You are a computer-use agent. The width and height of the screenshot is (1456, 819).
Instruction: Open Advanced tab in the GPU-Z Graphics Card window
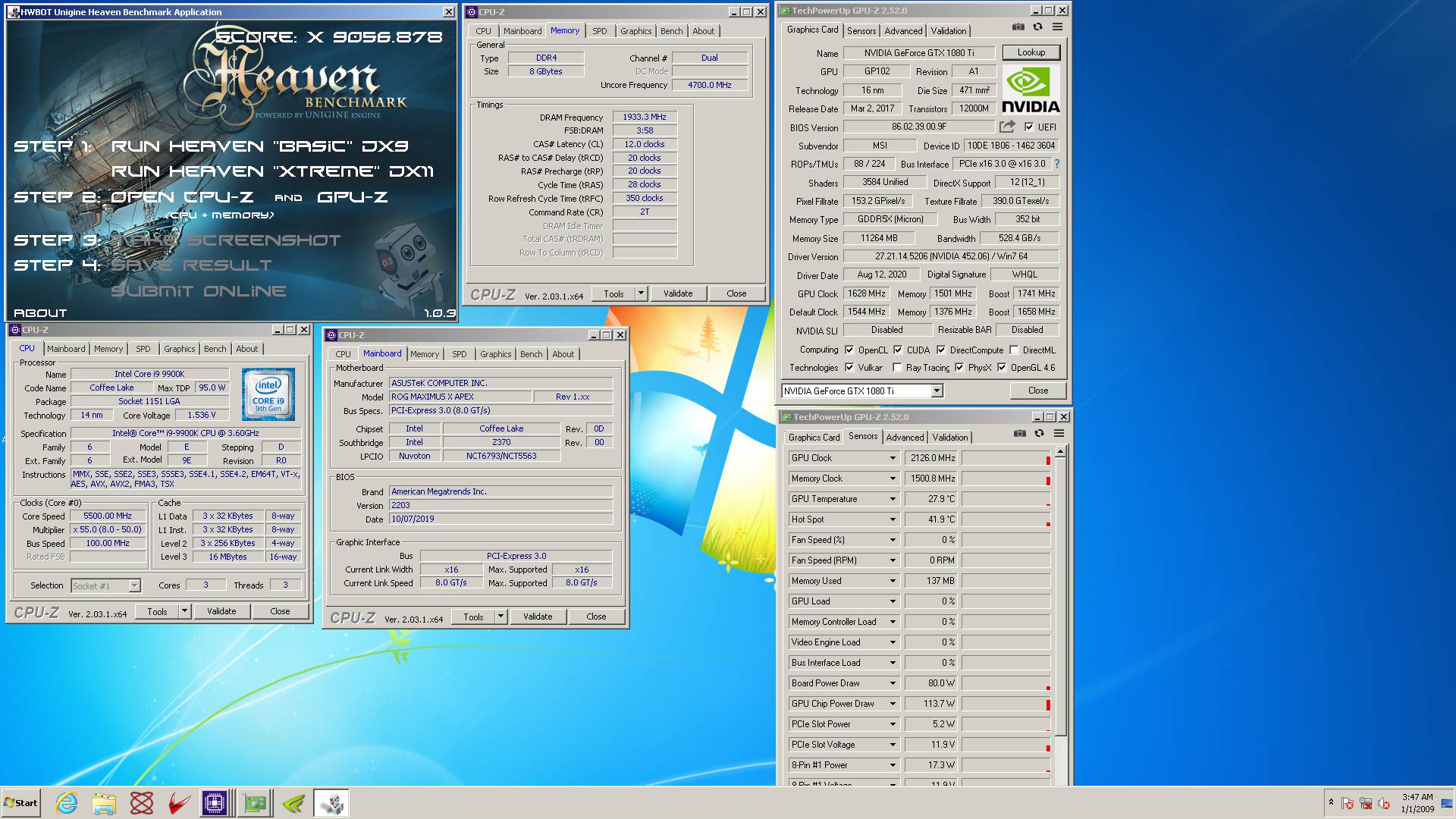(x=903, y=31)
